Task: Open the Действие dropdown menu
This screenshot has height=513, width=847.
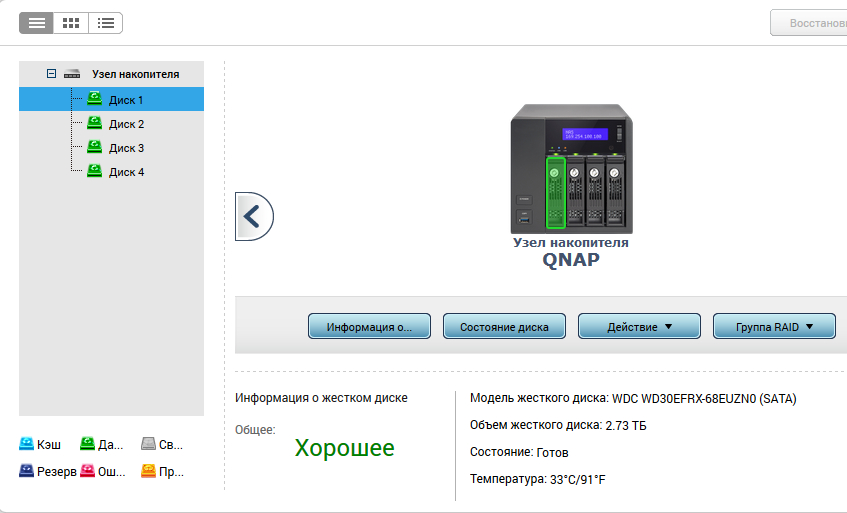Action: coord(639,327)
